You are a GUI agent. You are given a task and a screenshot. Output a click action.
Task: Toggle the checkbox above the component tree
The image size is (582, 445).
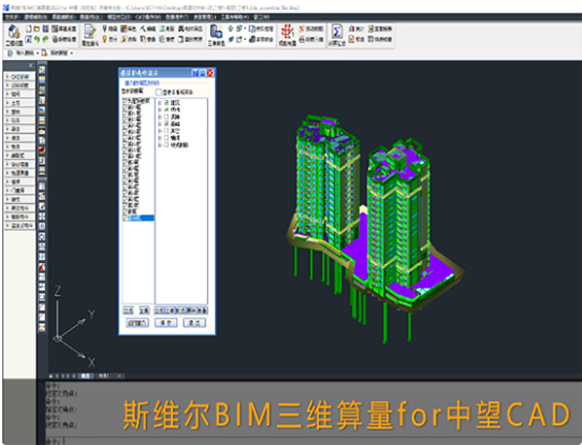tap(159, 92)
